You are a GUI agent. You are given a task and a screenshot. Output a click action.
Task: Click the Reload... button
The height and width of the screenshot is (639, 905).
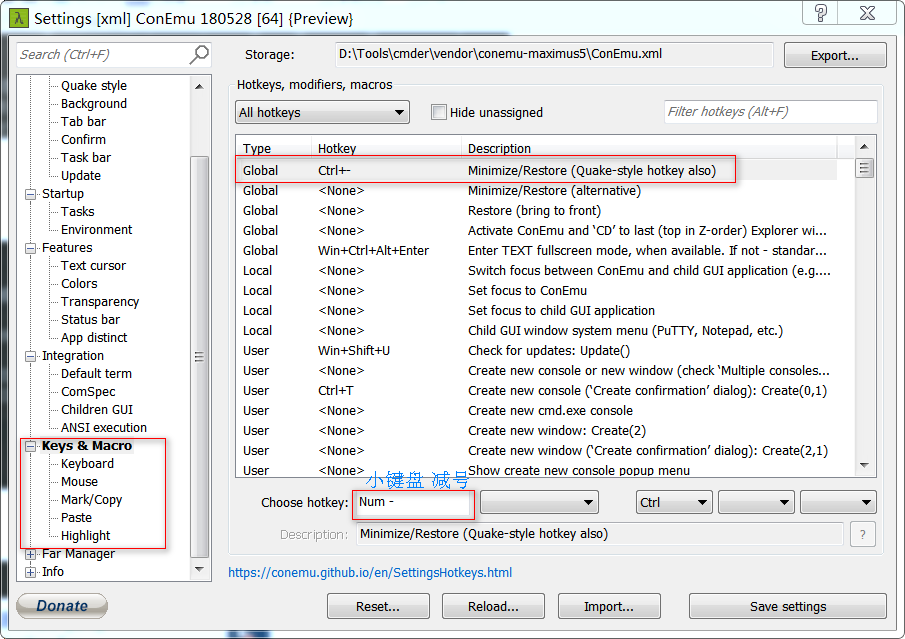coord(493,606)
